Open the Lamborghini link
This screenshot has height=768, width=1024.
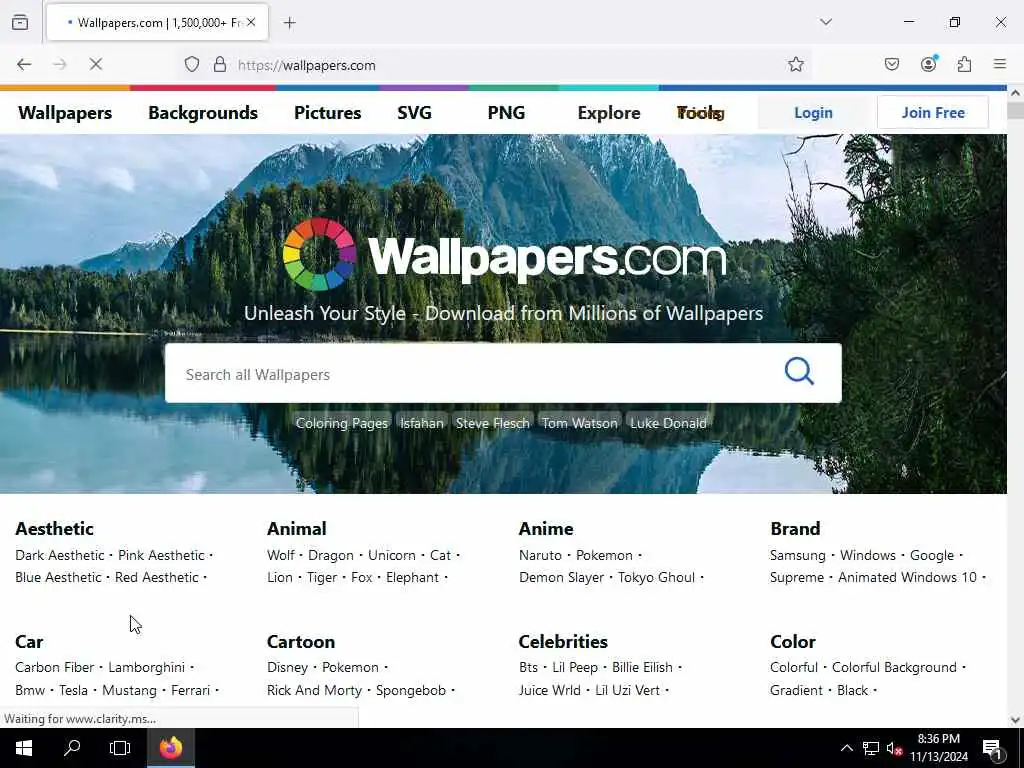(146, 667)
